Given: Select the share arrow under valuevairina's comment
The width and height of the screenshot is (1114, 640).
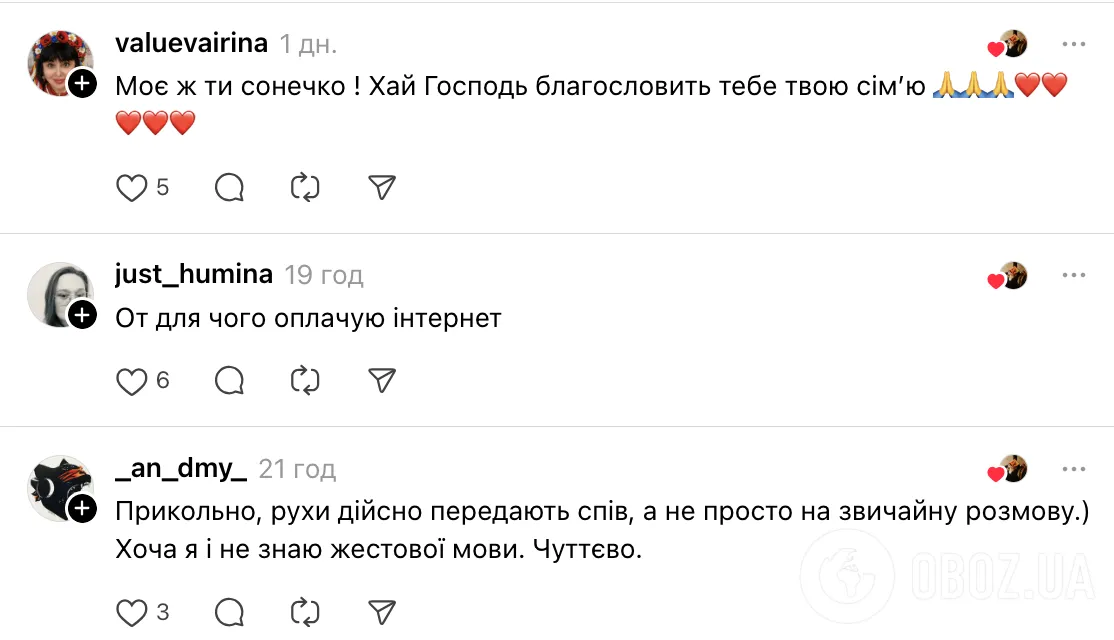Looking at the screenshot, I should pyautogui.click(x=381, y=186).
